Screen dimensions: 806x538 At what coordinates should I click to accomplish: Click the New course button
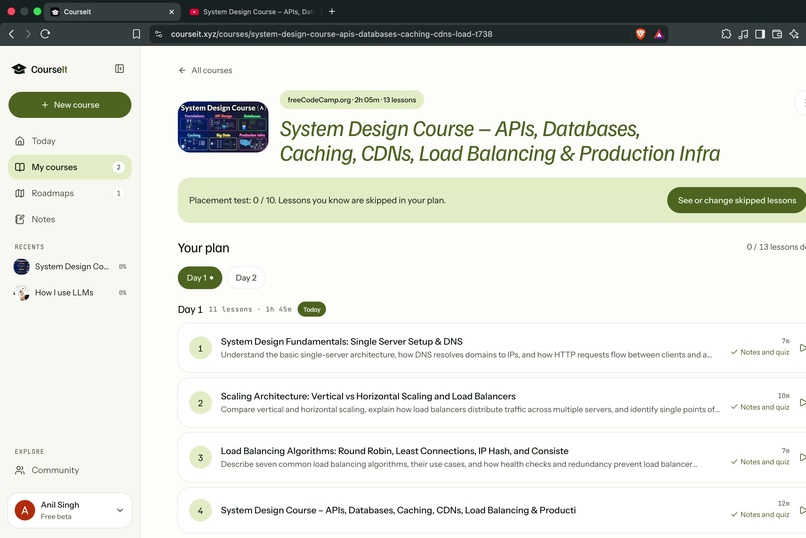70,105
